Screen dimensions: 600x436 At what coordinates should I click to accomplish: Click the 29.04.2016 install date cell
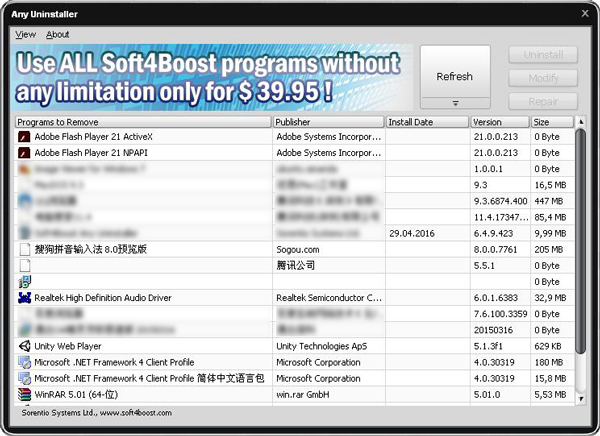(x=428, y=234)
